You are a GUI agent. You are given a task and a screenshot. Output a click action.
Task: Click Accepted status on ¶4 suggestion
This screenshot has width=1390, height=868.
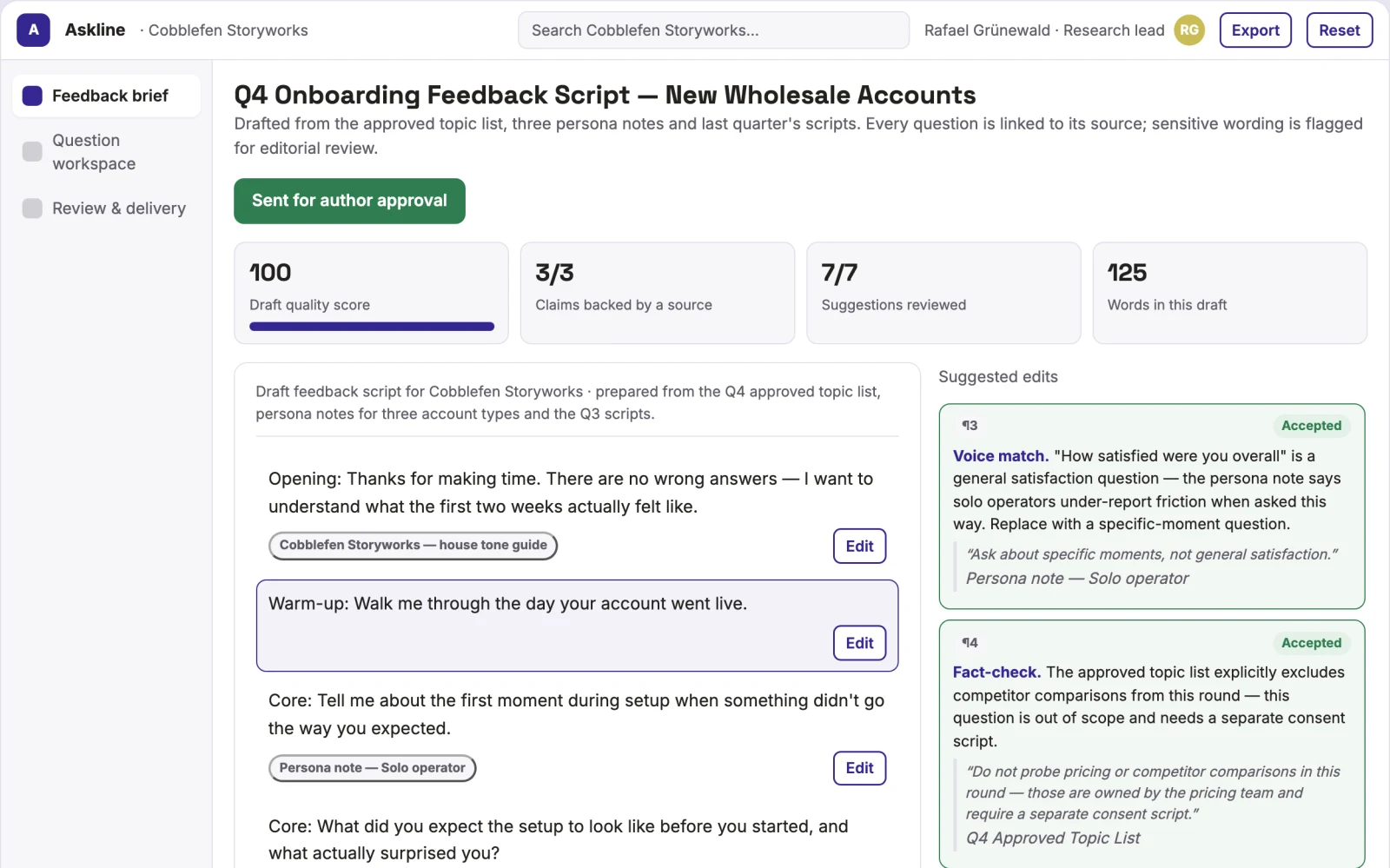click(1311, 643)
